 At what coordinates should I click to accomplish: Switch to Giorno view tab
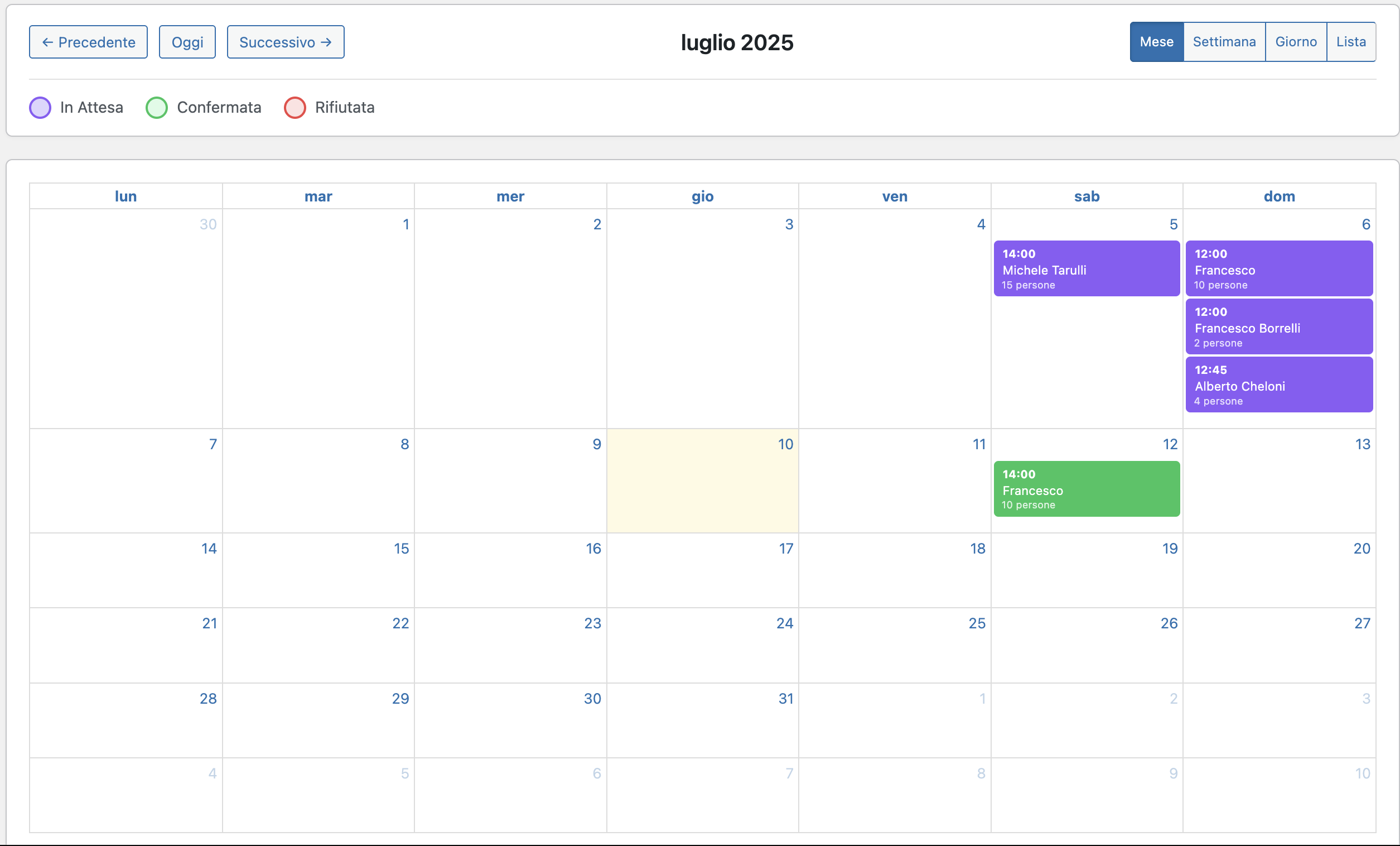coord(1296,42)
